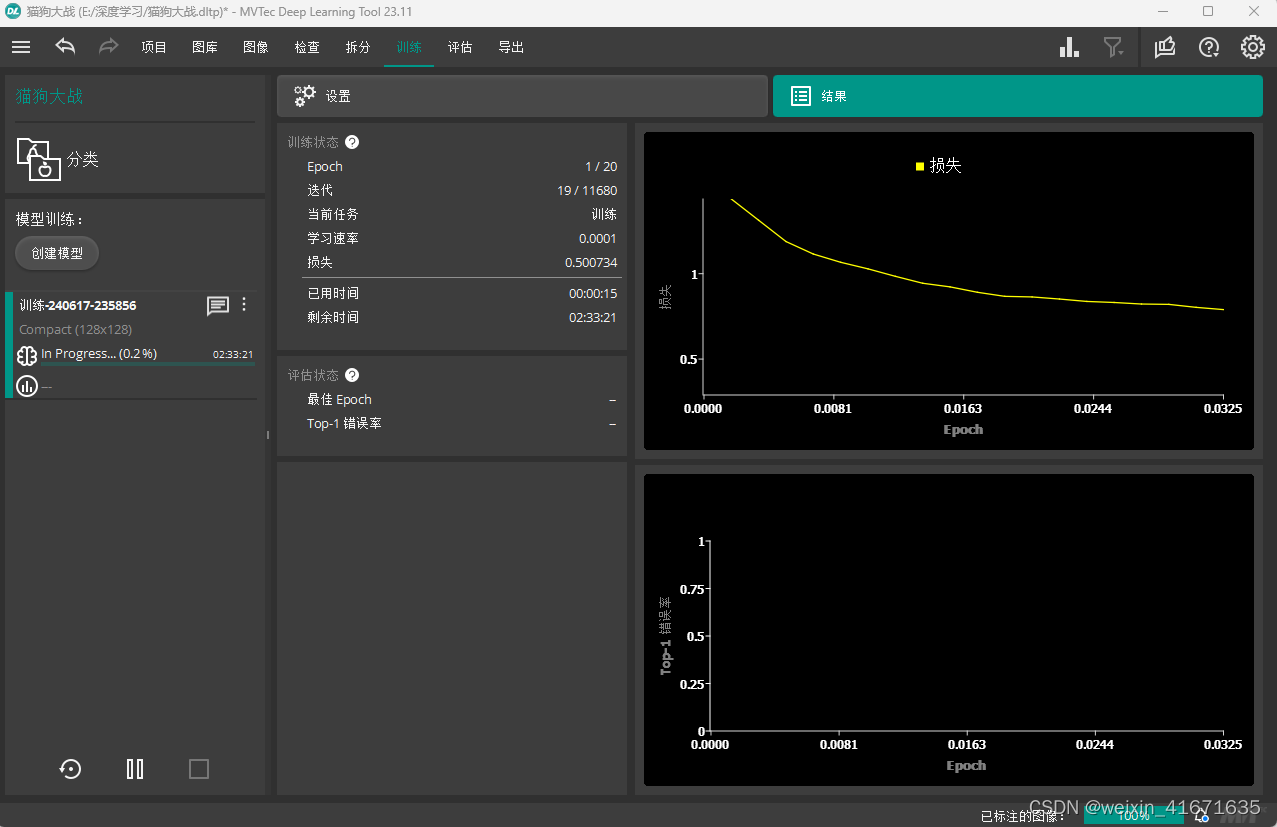The width and height of the screenshot is (1277, 827).
Task: Show help for 评估状态
Action: pyautogui.click(x=352, y=375)
